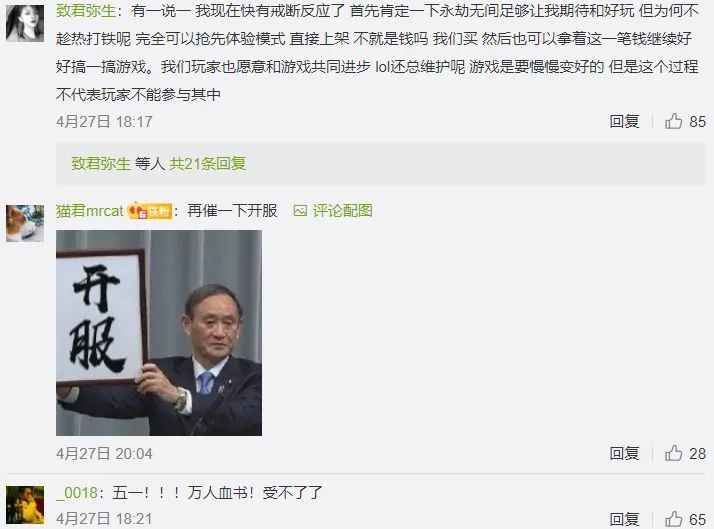Reply to the 4月27日 20:04 comment
714x529 pixels.
(624, 453)
